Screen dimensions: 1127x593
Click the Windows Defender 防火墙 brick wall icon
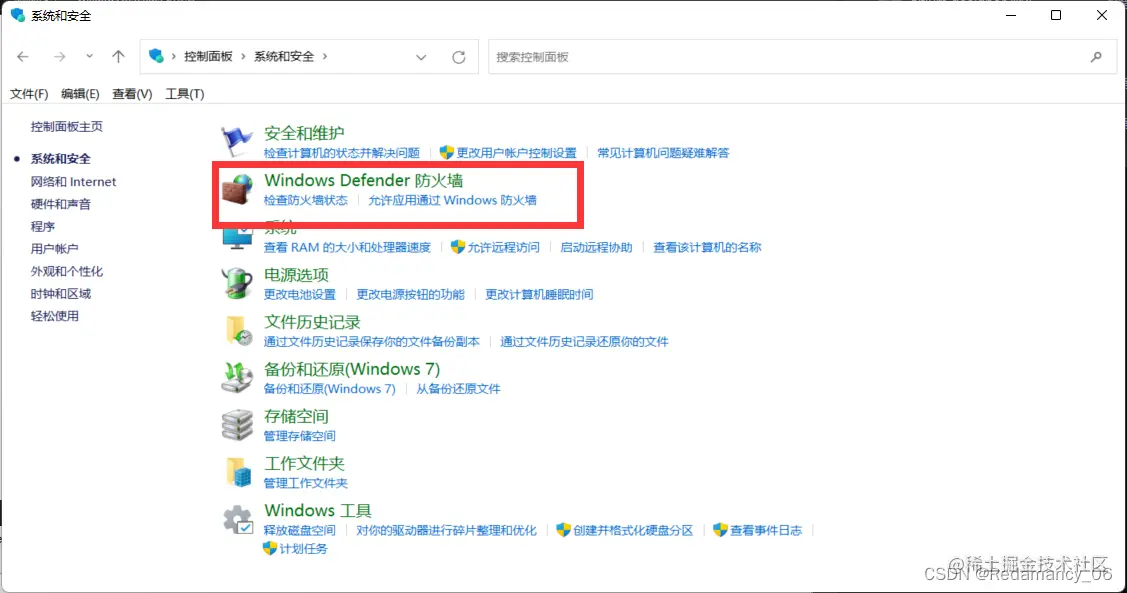click(237, 189)
